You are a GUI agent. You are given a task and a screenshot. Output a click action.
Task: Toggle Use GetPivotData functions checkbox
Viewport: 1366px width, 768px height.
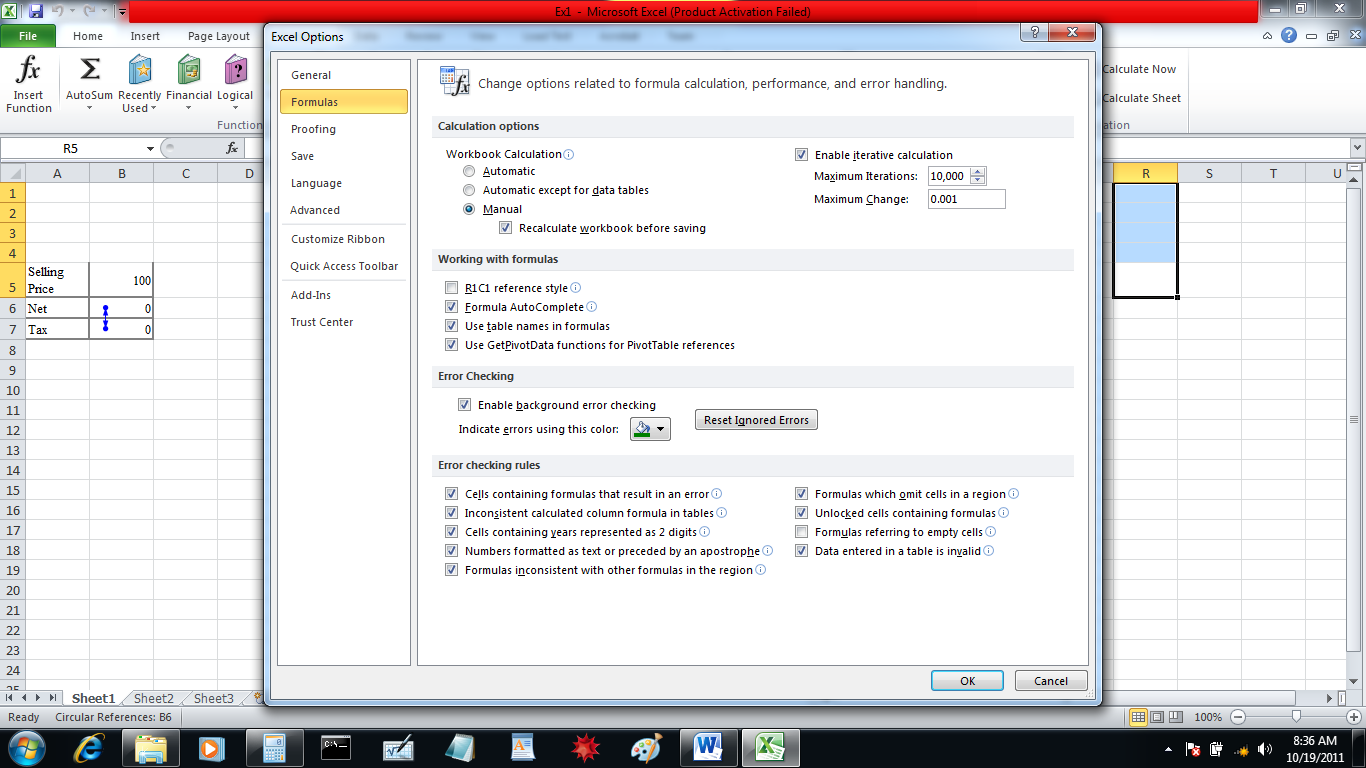click(451, 345)
